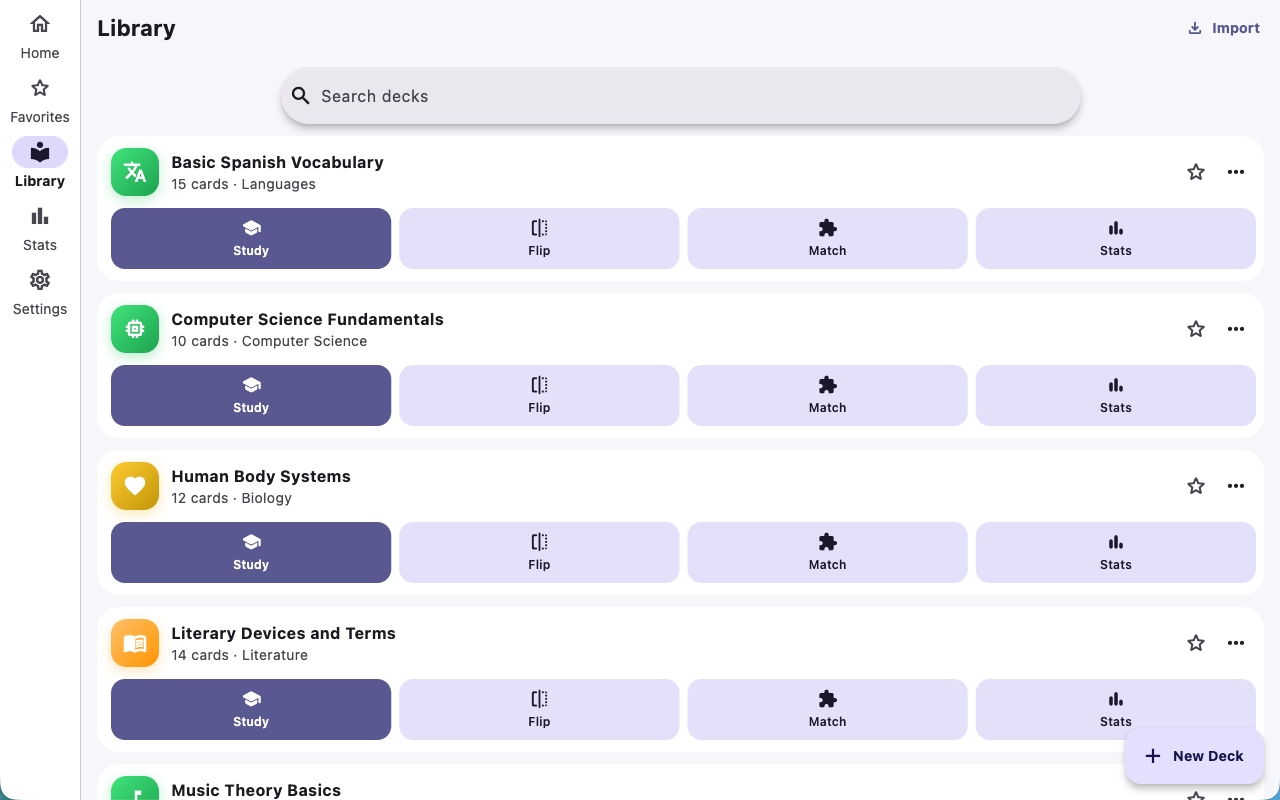The image size is (1280, 800).
Task: Play Match for Literary Devices and Terms
Action: [x=827, y=709]
